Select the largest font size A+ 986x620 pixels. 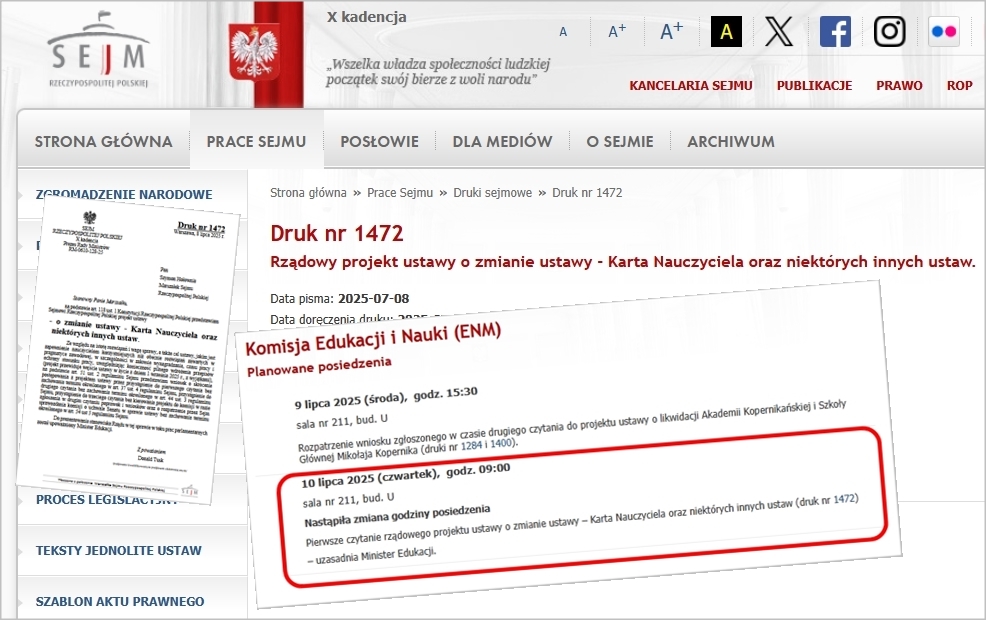pyautogui.click(x=672, y=30)
